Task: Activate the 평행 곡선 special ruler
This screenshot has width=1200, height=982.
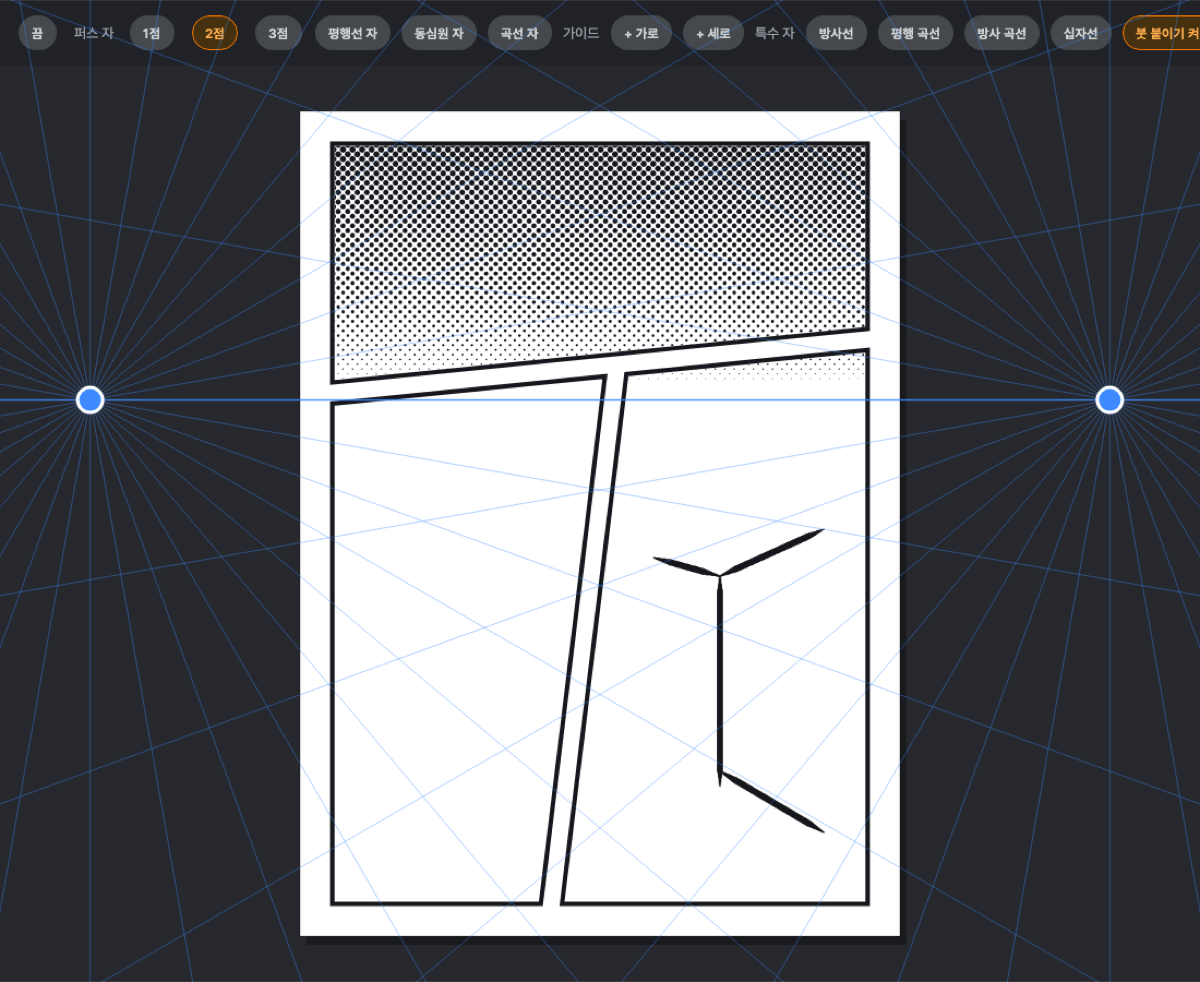Action: 916,33
